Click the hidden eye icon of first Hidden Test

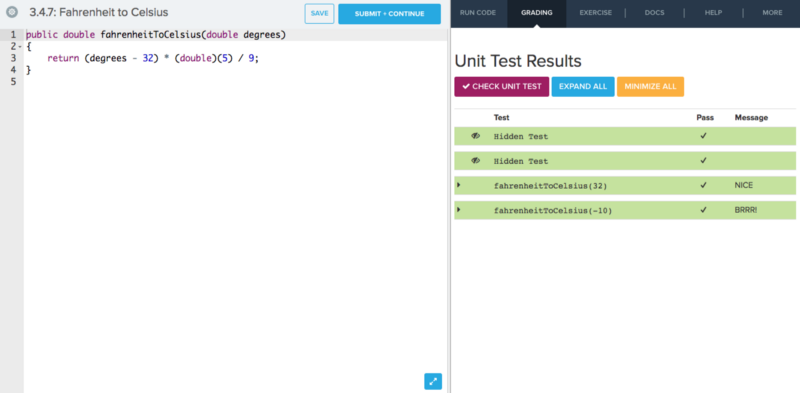coord(476,136)
